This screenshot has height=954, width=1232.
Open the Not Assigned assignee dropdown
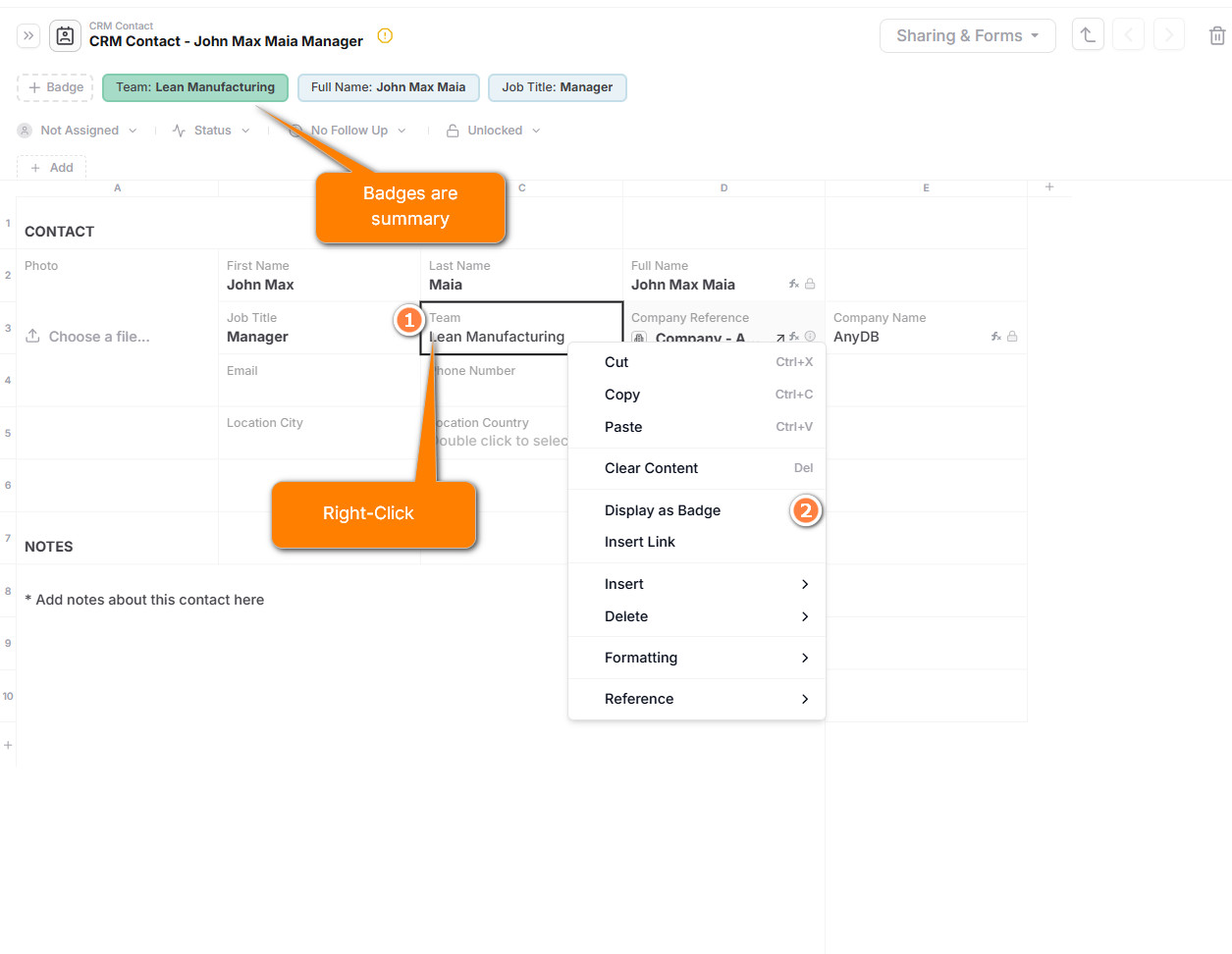(78, 131)
